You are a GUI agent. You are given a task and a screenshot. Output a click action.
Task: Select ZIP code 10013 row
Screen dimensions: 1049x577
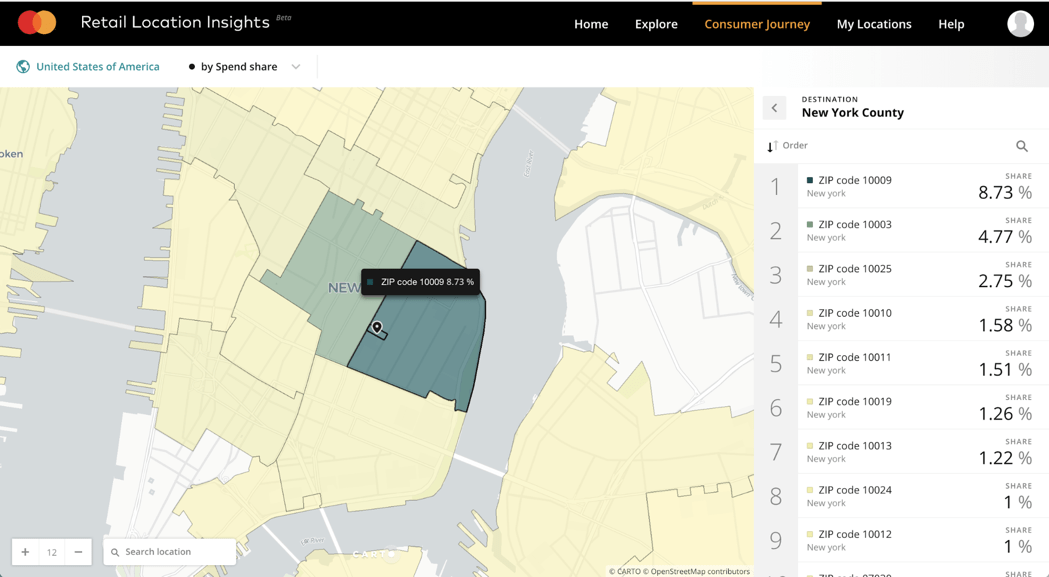[x=901, y=451]
